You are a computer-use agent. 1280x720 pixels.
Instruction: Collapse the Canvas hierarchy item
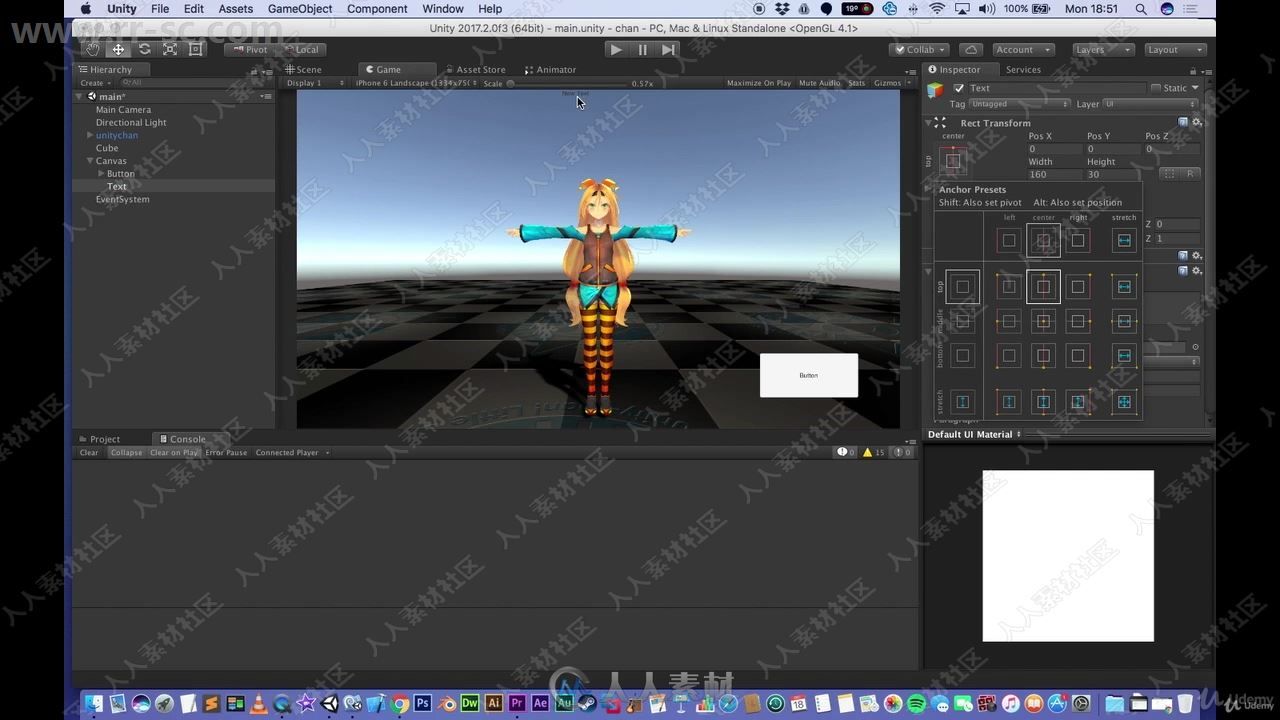pos(90,161)
